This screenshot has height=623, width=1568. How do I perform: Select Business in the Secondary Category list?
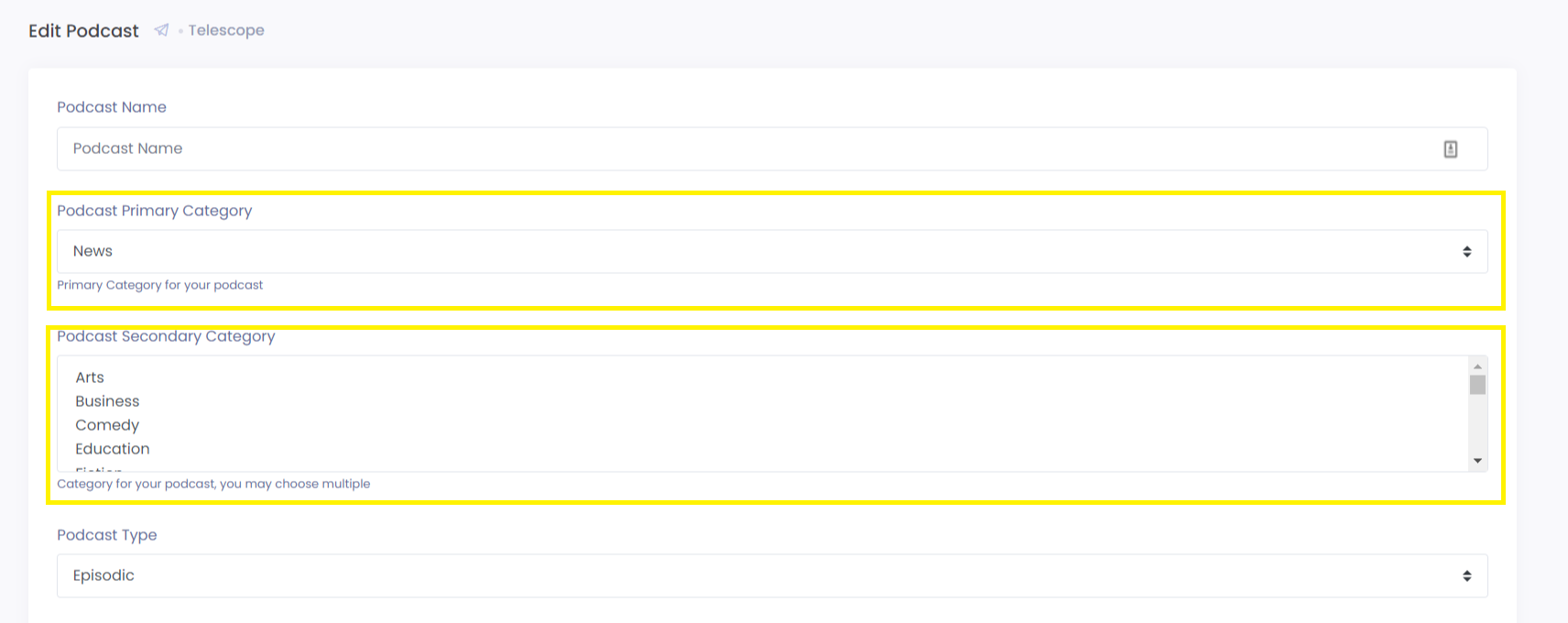pos(107,401)
